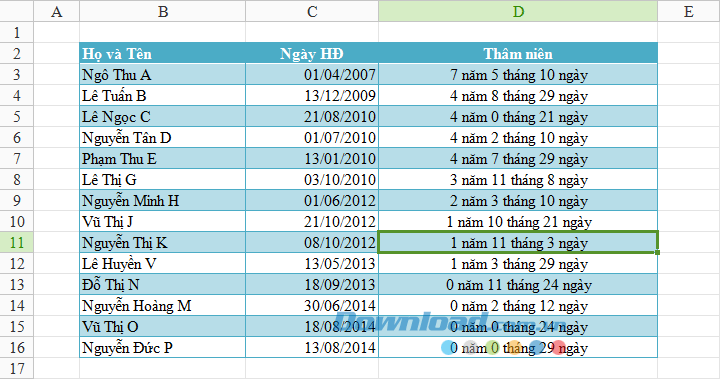Select row 14 header
Screen dimensions: 720x379
coord(17,305)
